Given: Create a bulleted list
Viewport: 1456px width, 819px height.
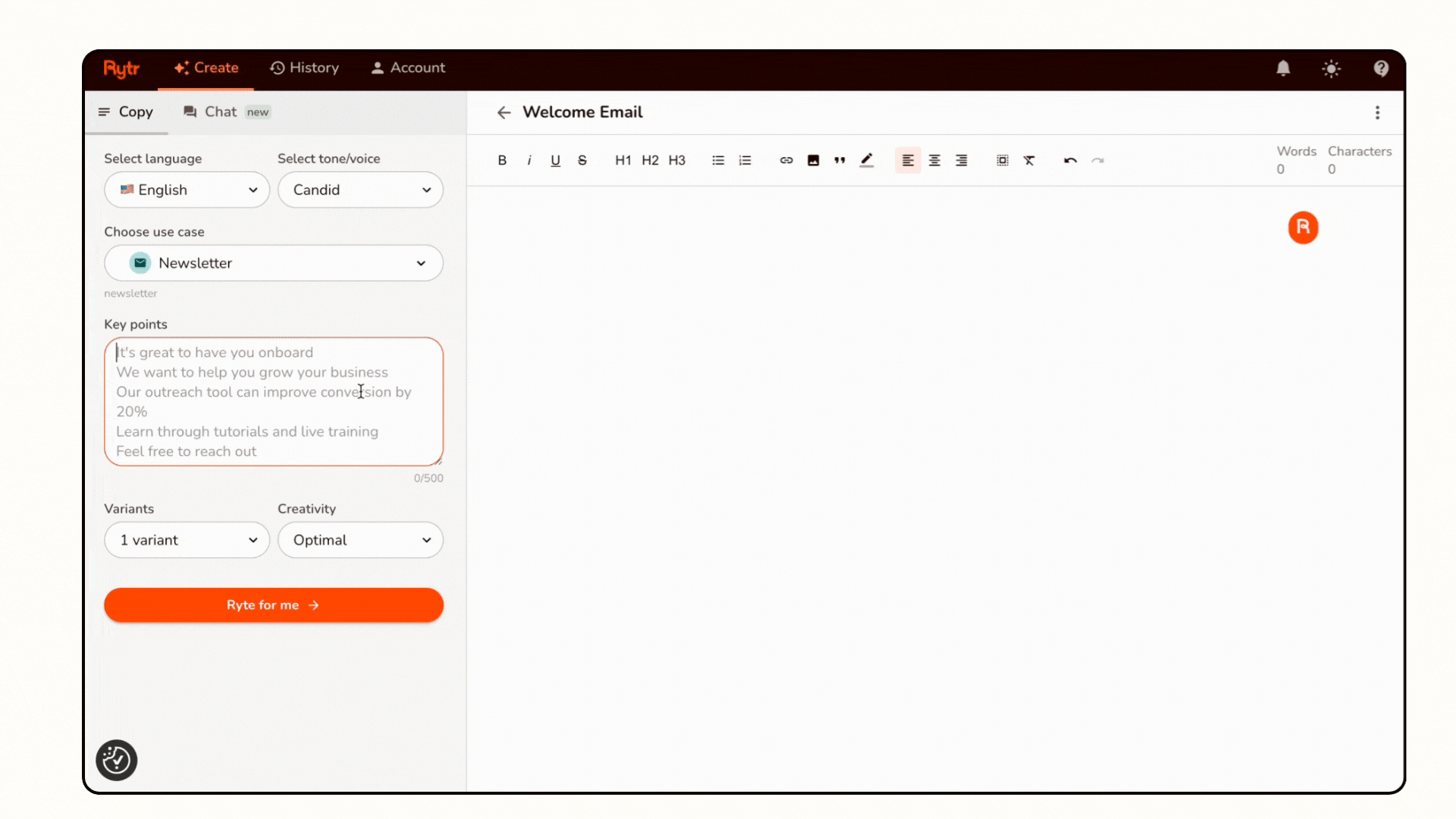Looking at the screenshot, I should point(717,160).
